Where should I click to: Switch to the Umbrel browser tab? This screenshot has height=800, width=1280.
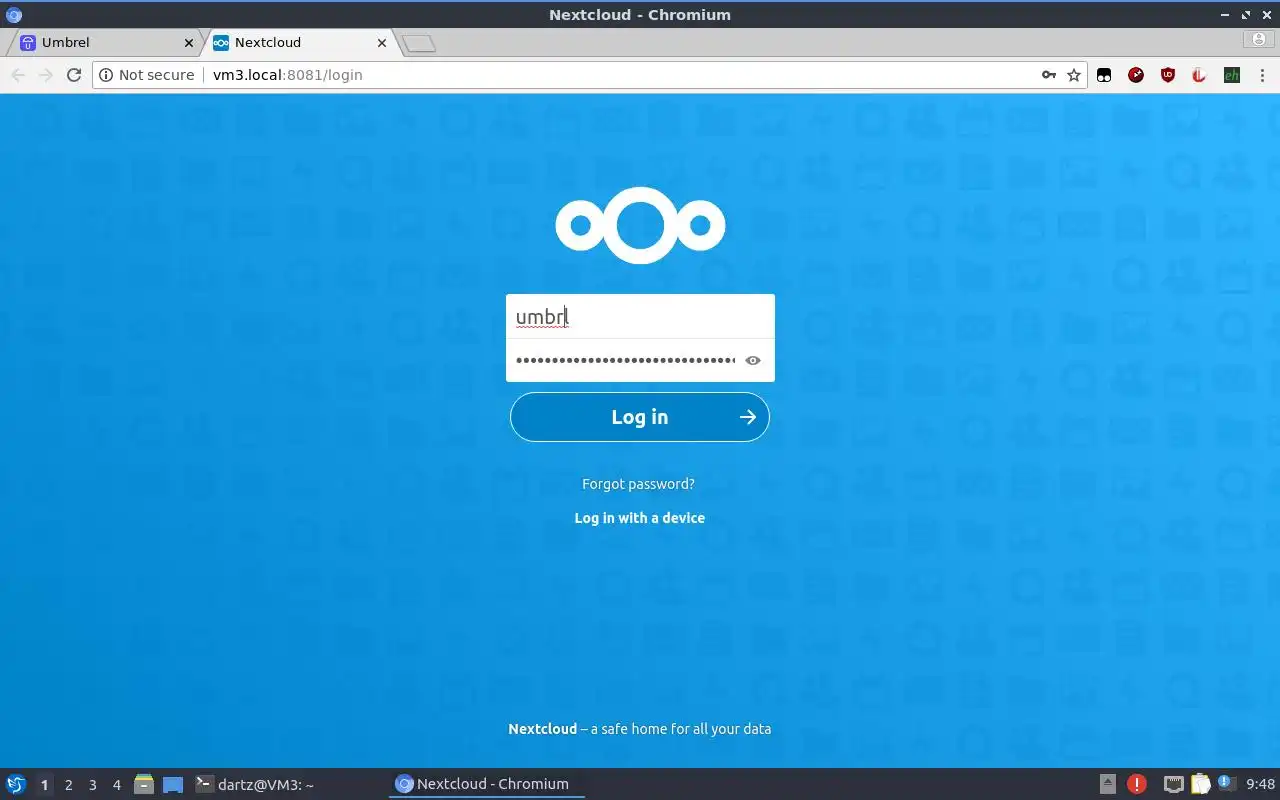105,43
